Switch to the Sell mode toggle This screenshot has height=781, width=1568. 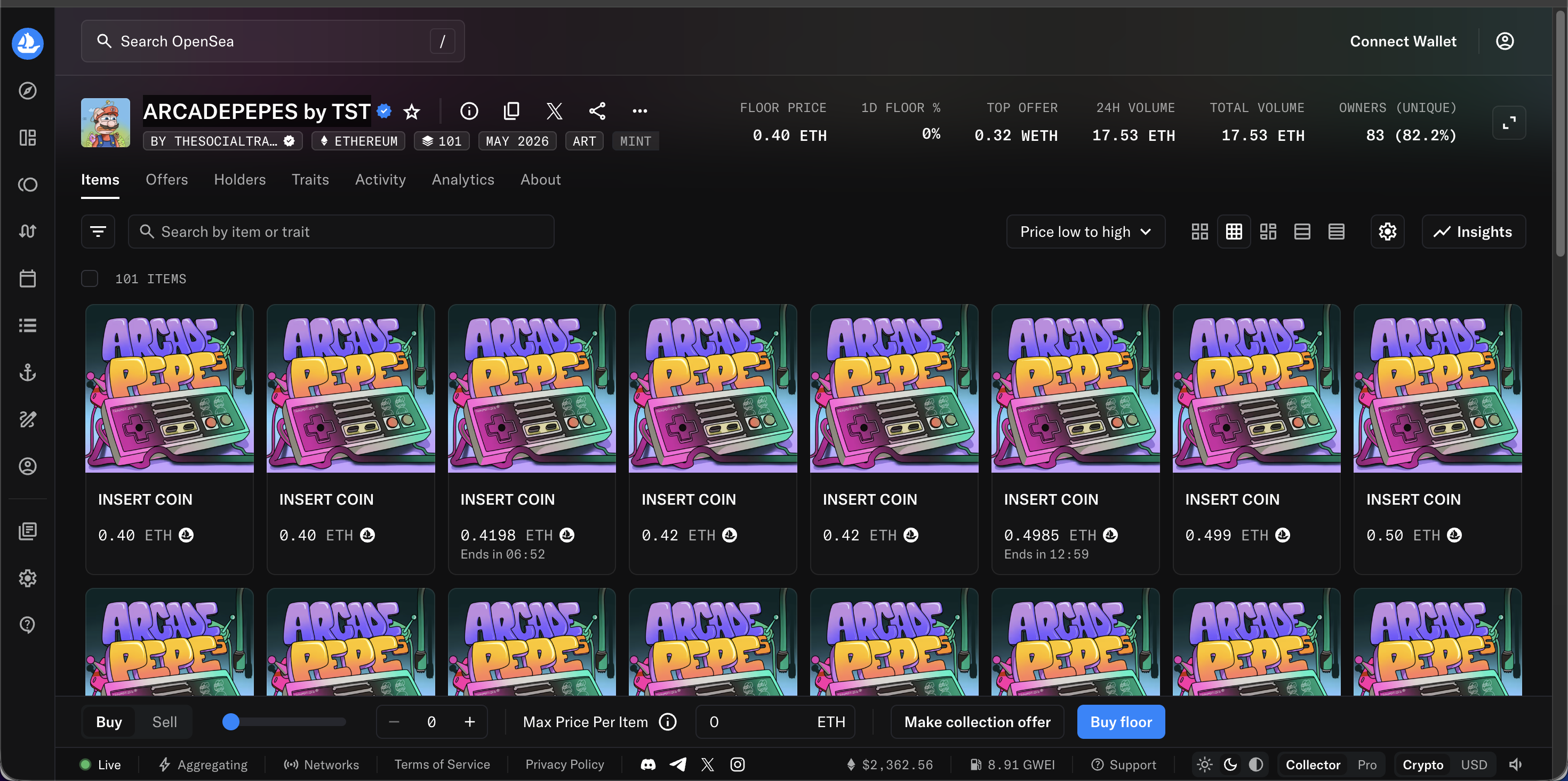pyautogui.click(x=164, y=721)
